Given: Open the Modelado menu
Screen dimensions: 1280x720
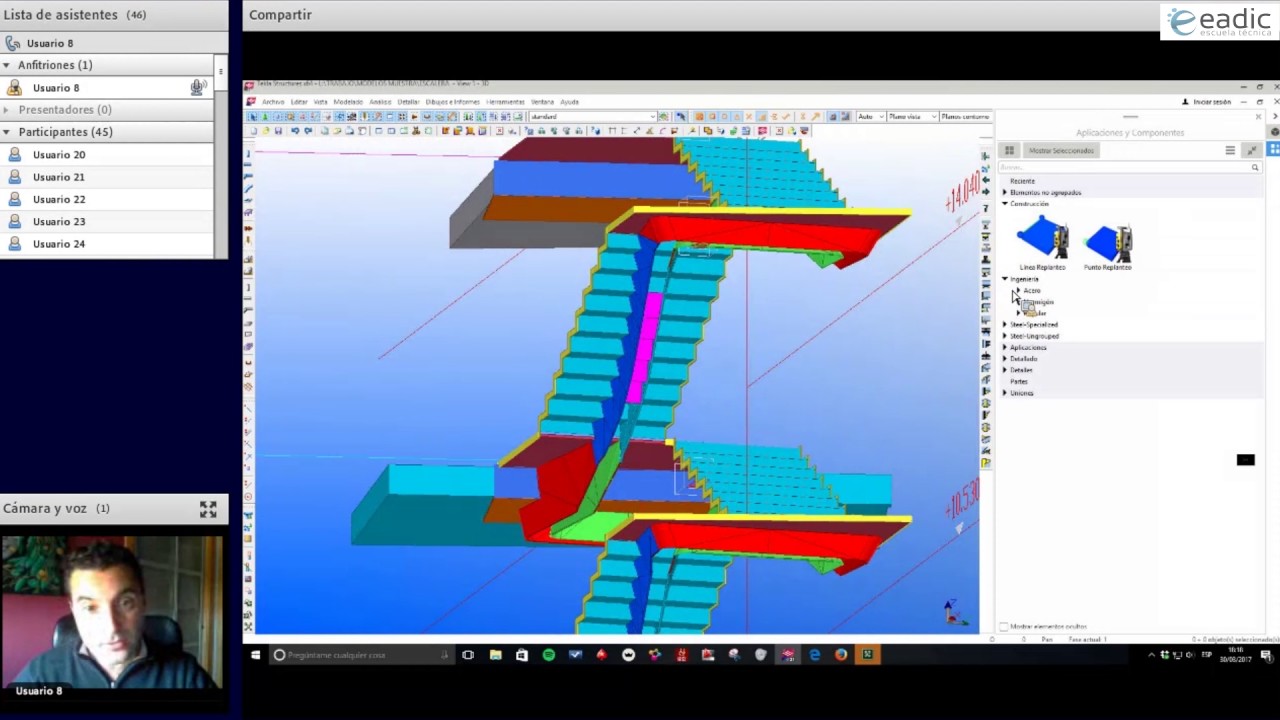Looking at the screenshot, I should (348, 102).
